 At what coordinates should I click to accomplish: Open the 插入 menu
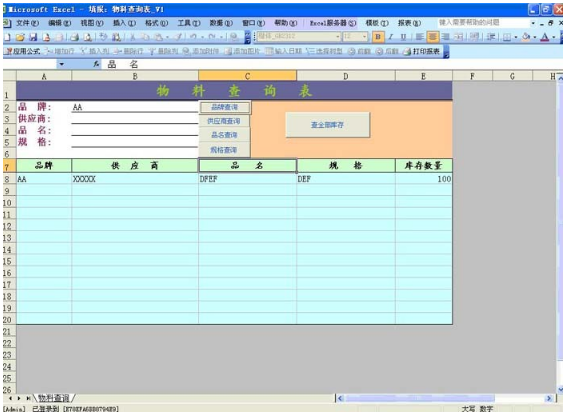(x=124, y=23)
